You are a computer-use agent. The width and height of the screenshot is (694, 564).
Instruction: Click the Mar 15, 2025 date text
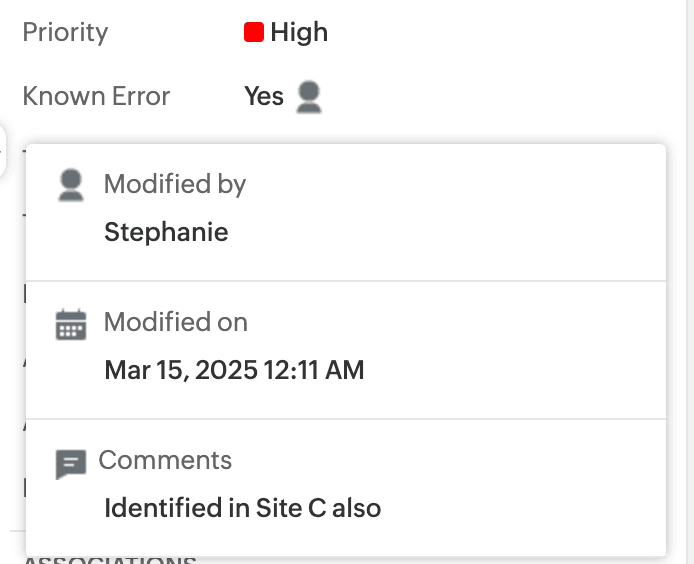pyautogui.click(x=180, y=371)
